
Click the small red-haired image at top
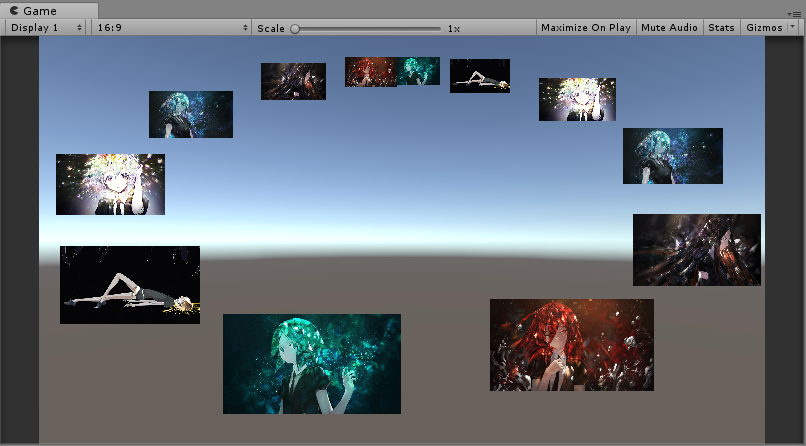(371, 71)
